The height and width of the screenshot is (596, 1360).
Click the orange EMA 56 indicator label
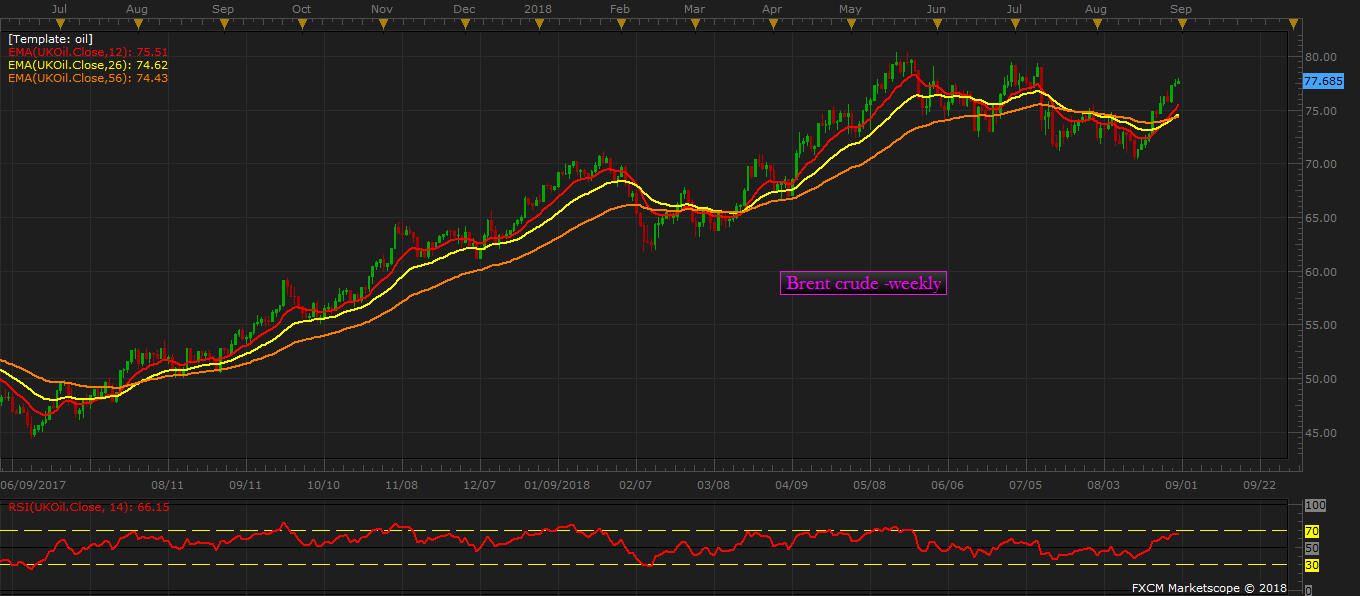88,78
